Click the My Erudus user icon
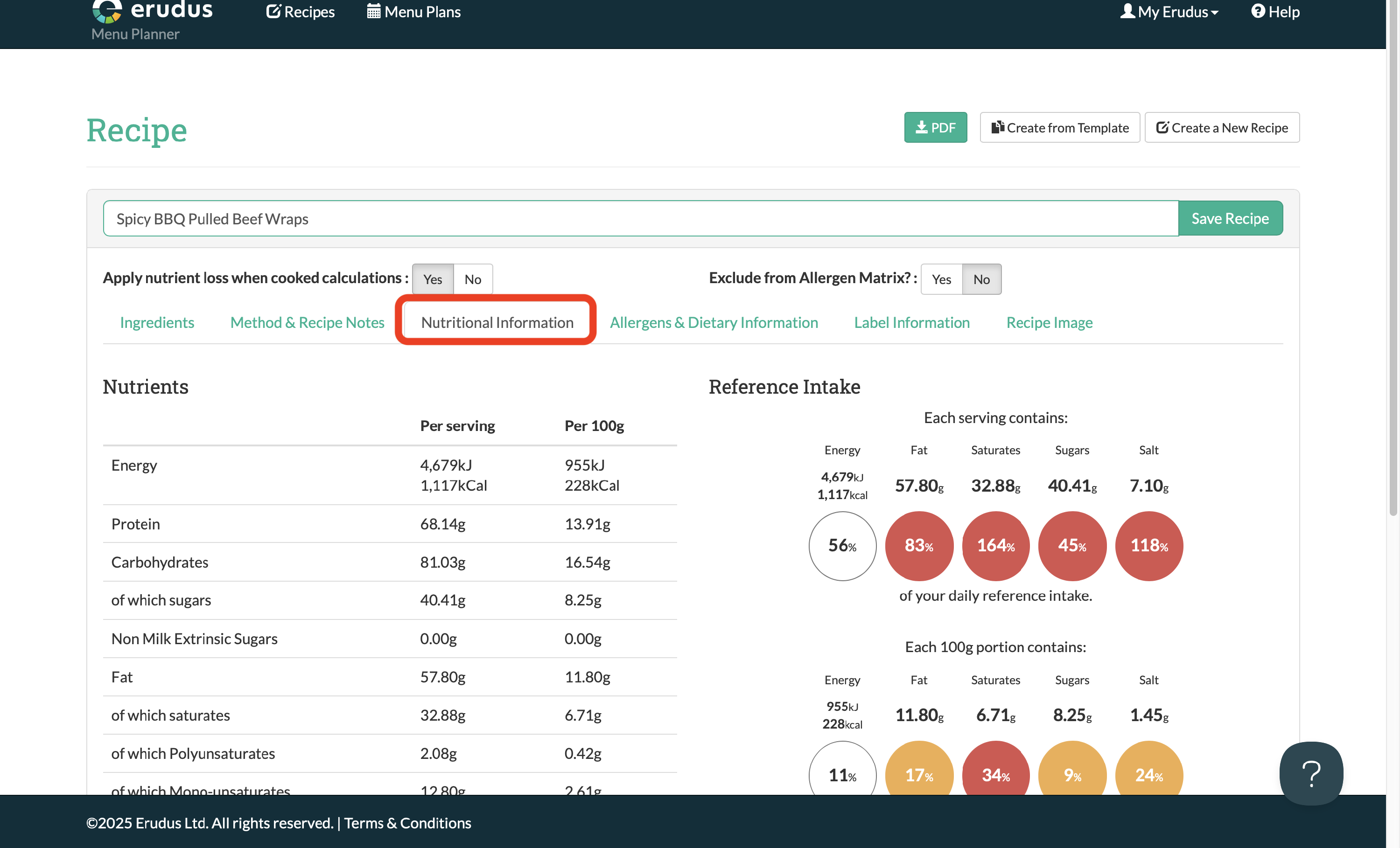Viewport: 1400px width, 848px height. (x=1127, y=11)
